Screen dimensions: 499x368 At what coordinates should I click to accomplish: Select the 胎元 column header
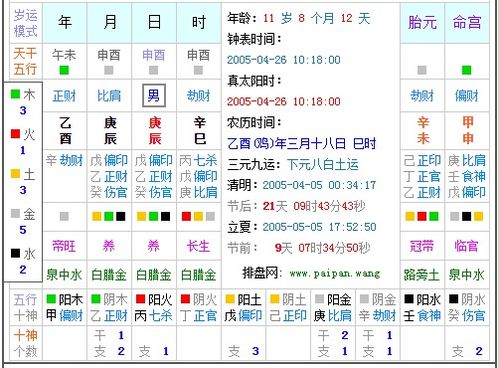tap(422, 23)
